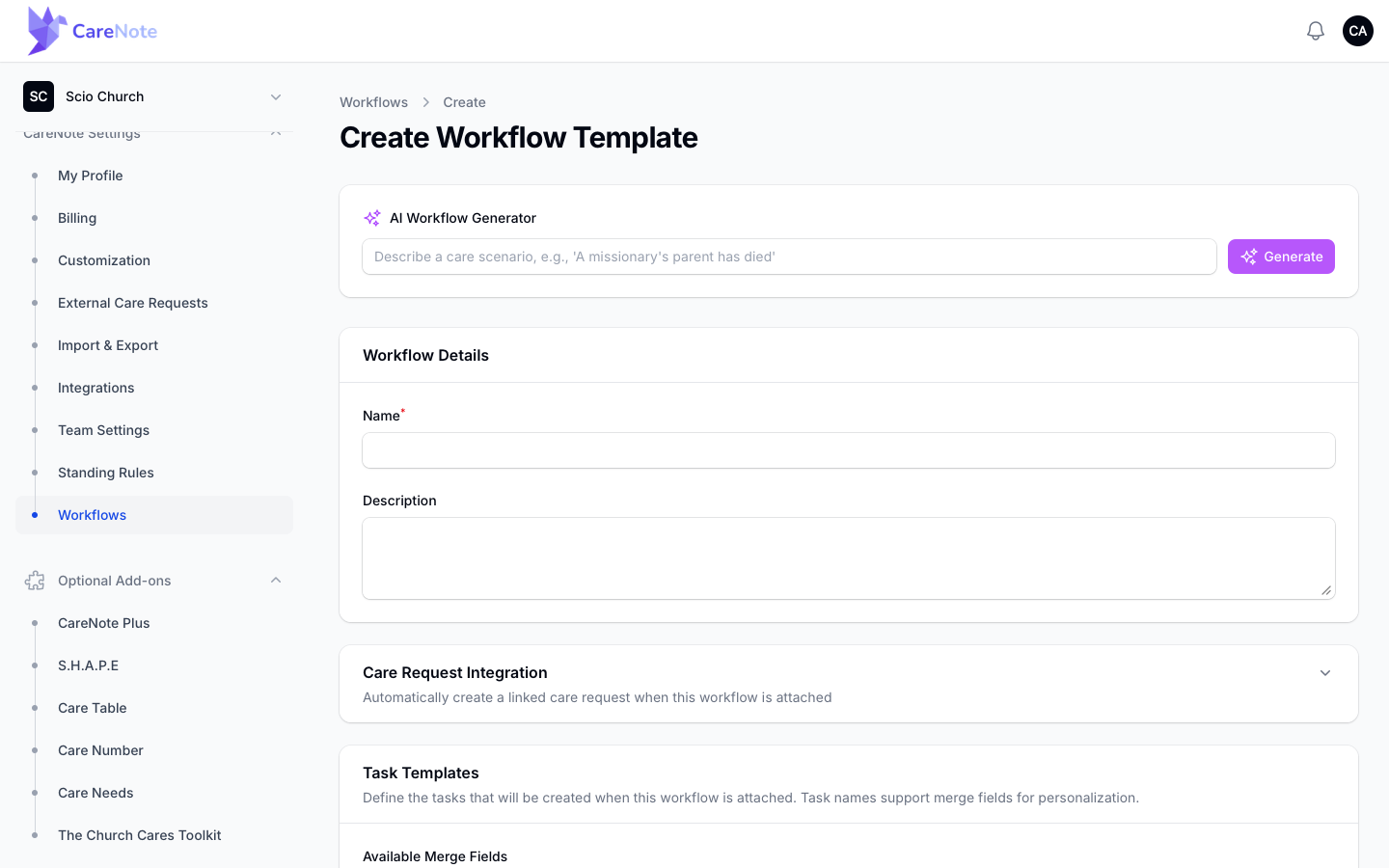Click the Description textarea resize handle
1389x868 pixels.
(1326, 590)
